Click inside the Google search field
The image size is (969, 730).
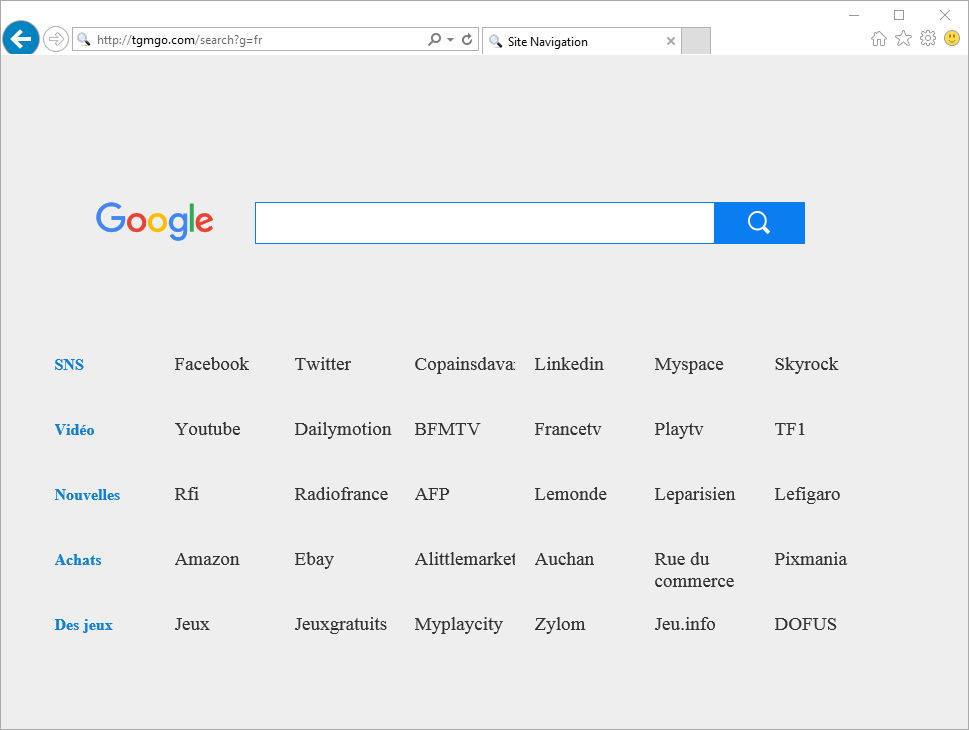(x=484, y=222)
